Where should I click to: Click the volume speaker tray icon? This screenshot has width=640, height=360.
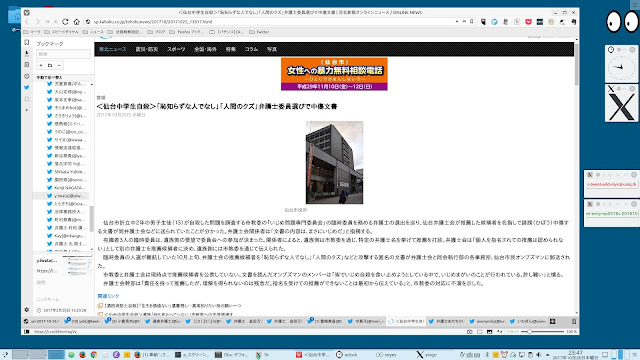point(539,355)
